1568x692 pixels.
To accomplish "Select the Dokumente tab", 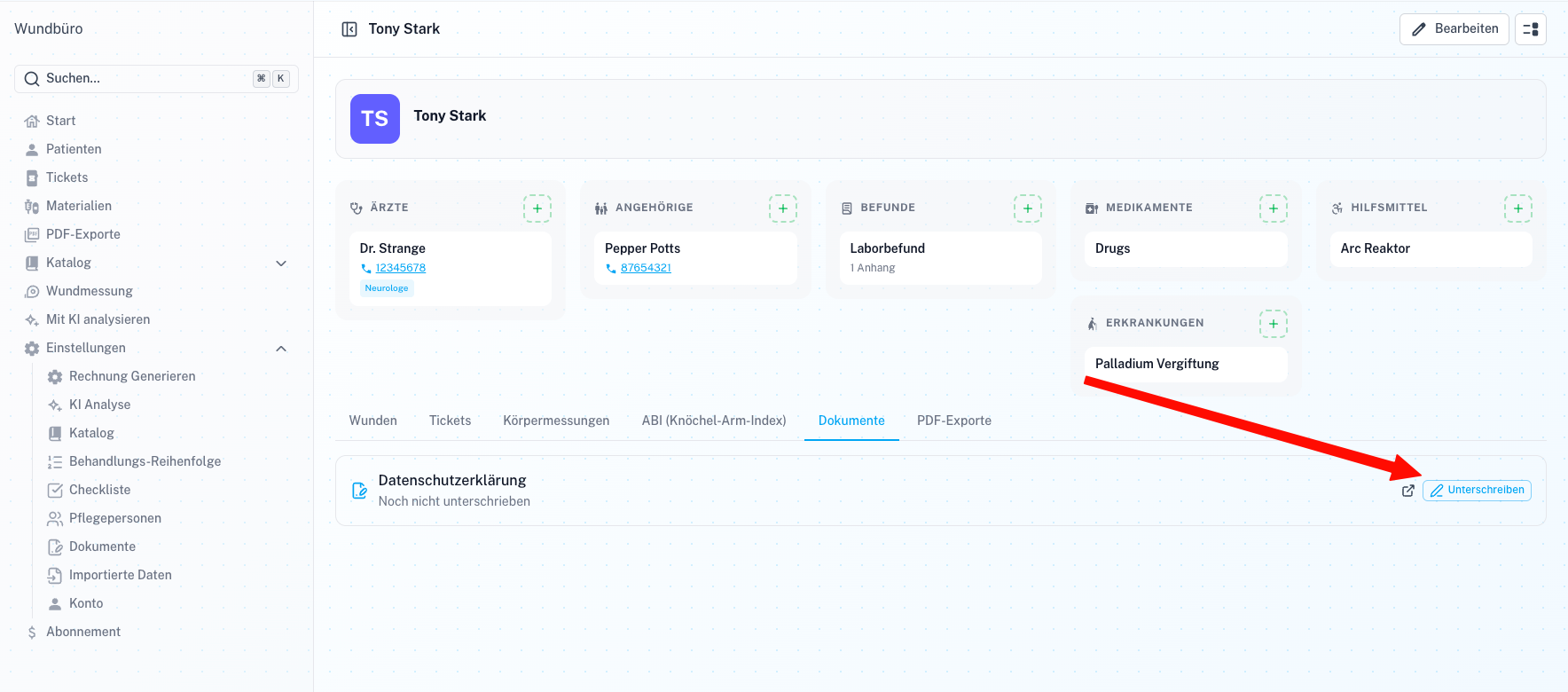I will coord(851,421).
